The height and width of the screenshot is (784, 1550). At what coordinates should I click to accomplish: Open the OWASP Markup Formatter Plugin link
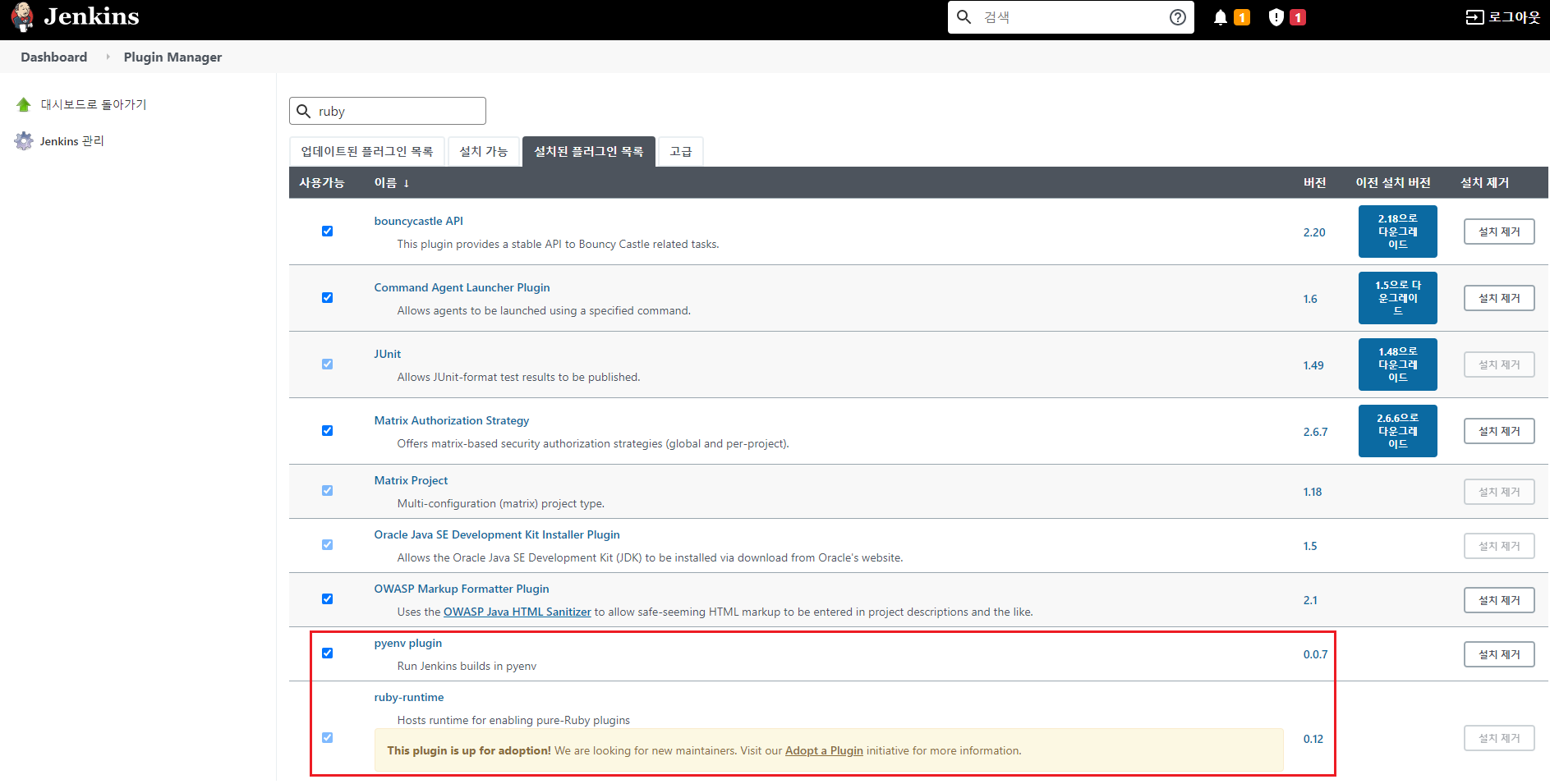[461, 589]
